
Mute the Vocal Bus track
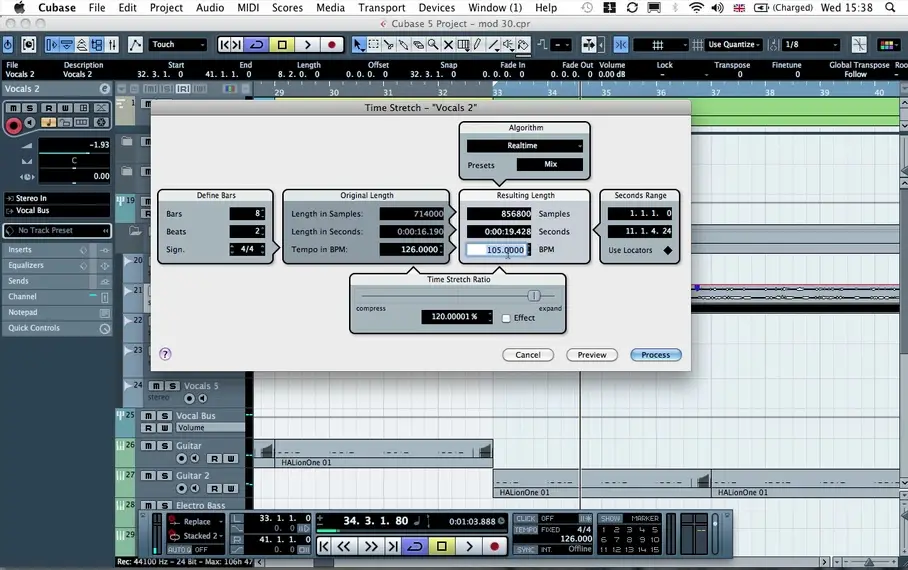(x=148, y=416)
